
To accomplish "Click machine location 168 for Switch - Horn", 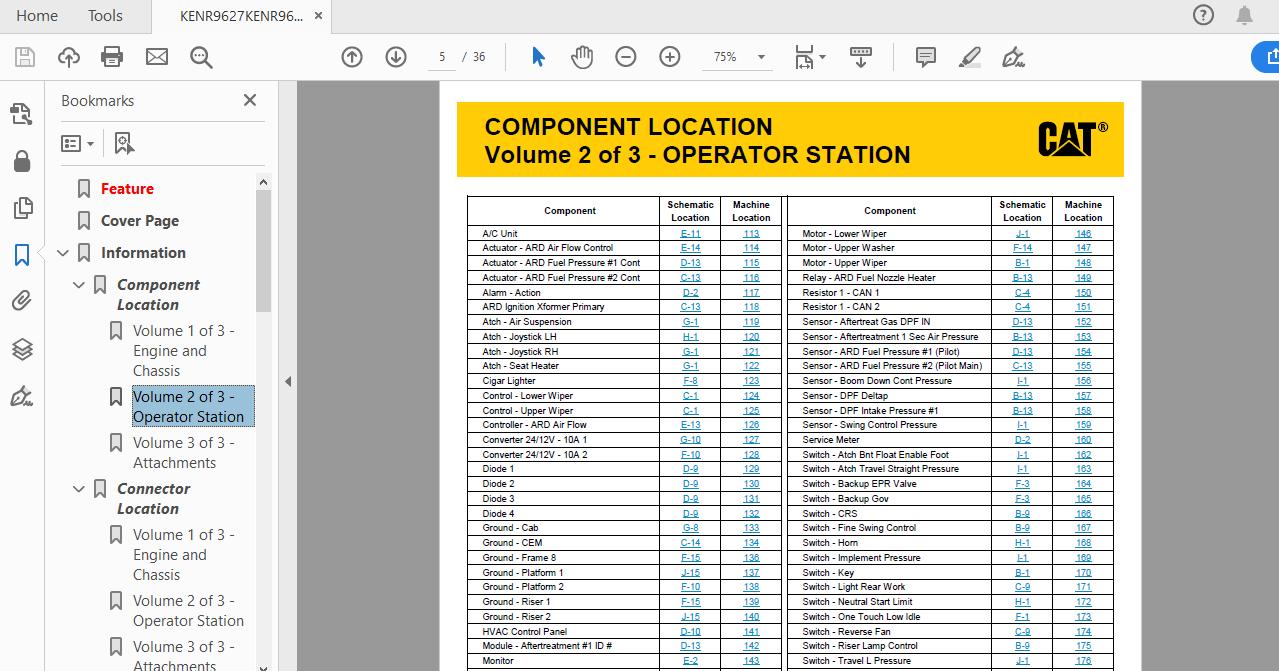I will click(x=1083, y=543).
